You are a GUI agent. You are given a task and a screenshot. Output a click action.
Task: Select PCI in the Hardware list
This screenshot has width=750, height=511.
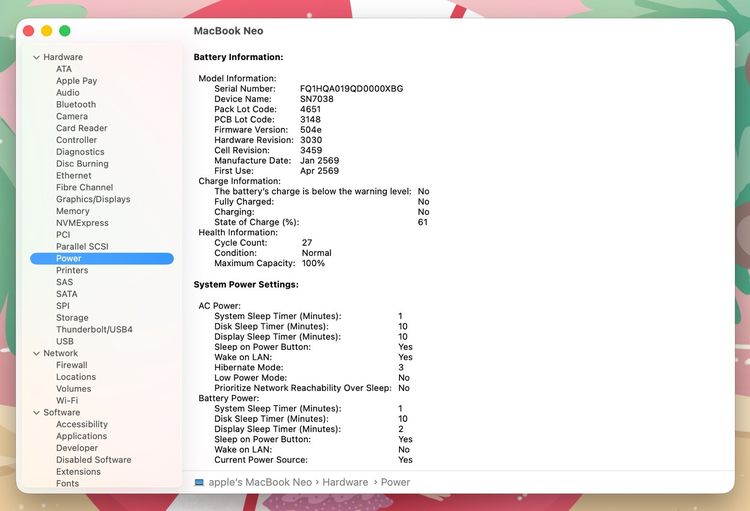point(63,234)
